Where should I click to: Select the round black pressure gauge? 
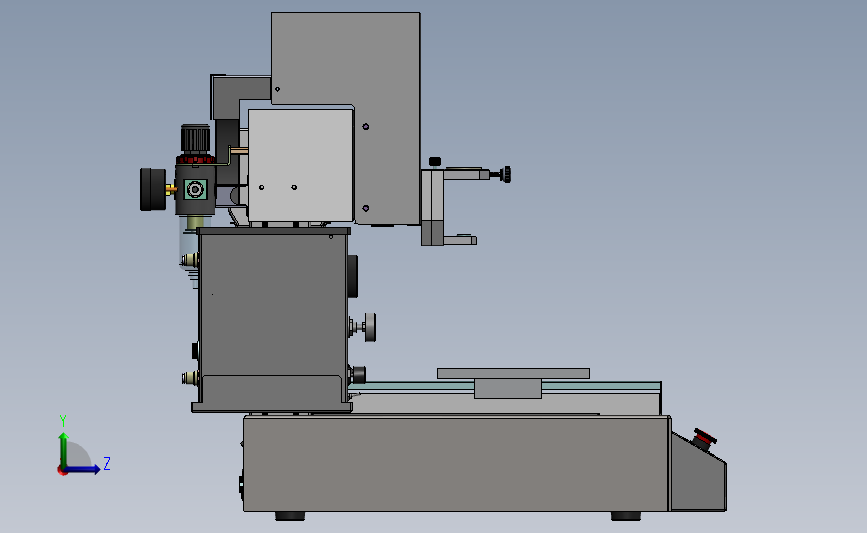[x=153, y=189]
